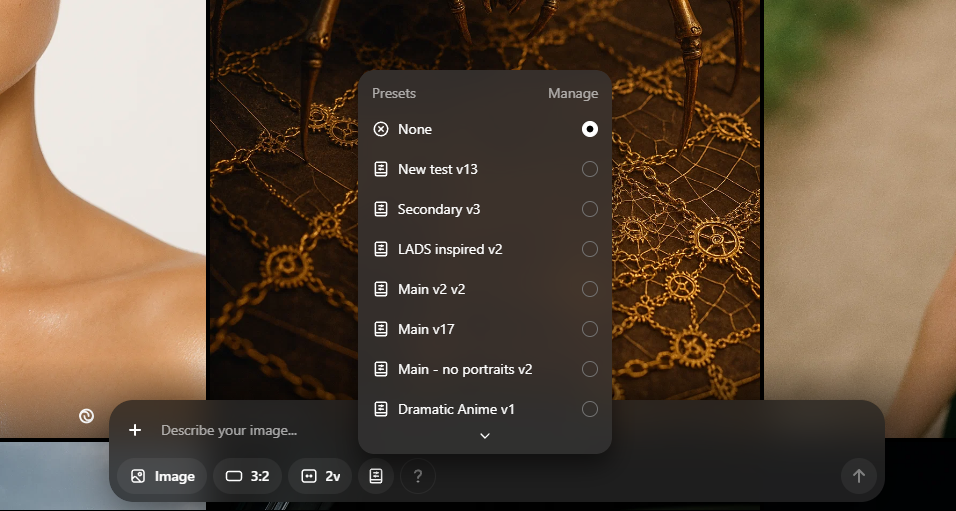Click the up-arrow submit button
956x511 pixels.
tap(858, 476)
